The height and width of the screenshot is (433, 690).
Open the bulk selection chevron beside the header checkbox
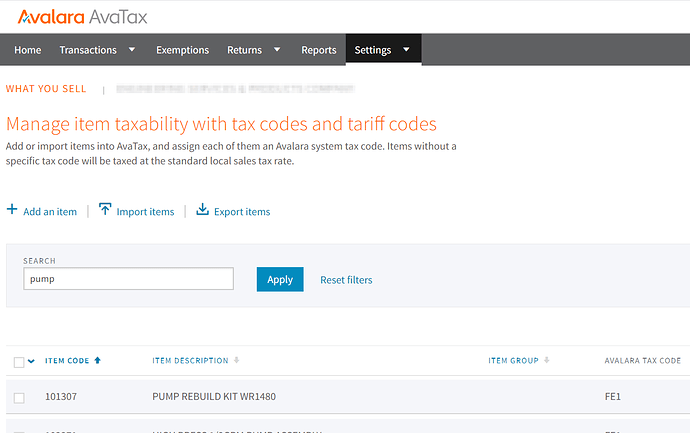point(31,361)
